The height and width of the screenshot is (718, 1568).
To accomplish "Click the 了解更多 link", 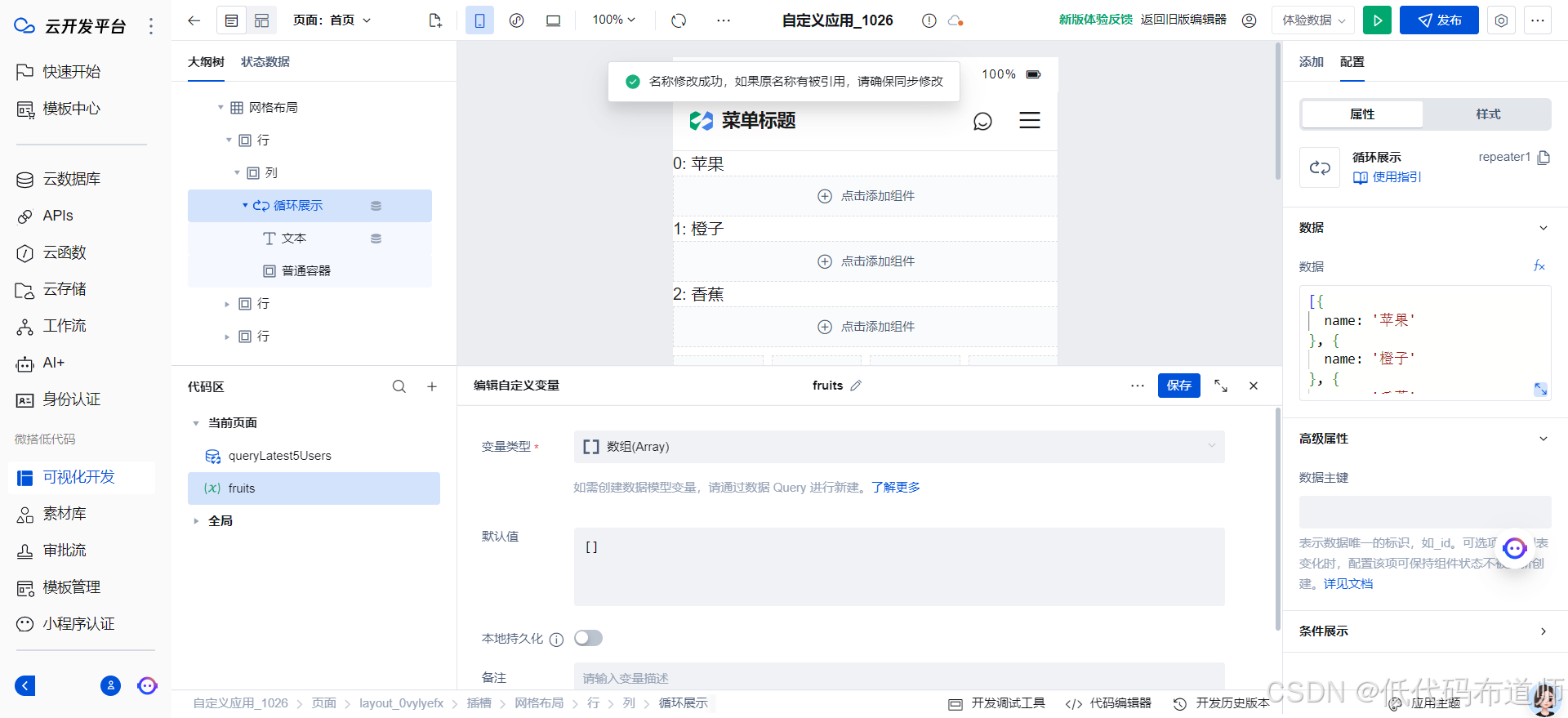I will point(896,487).
